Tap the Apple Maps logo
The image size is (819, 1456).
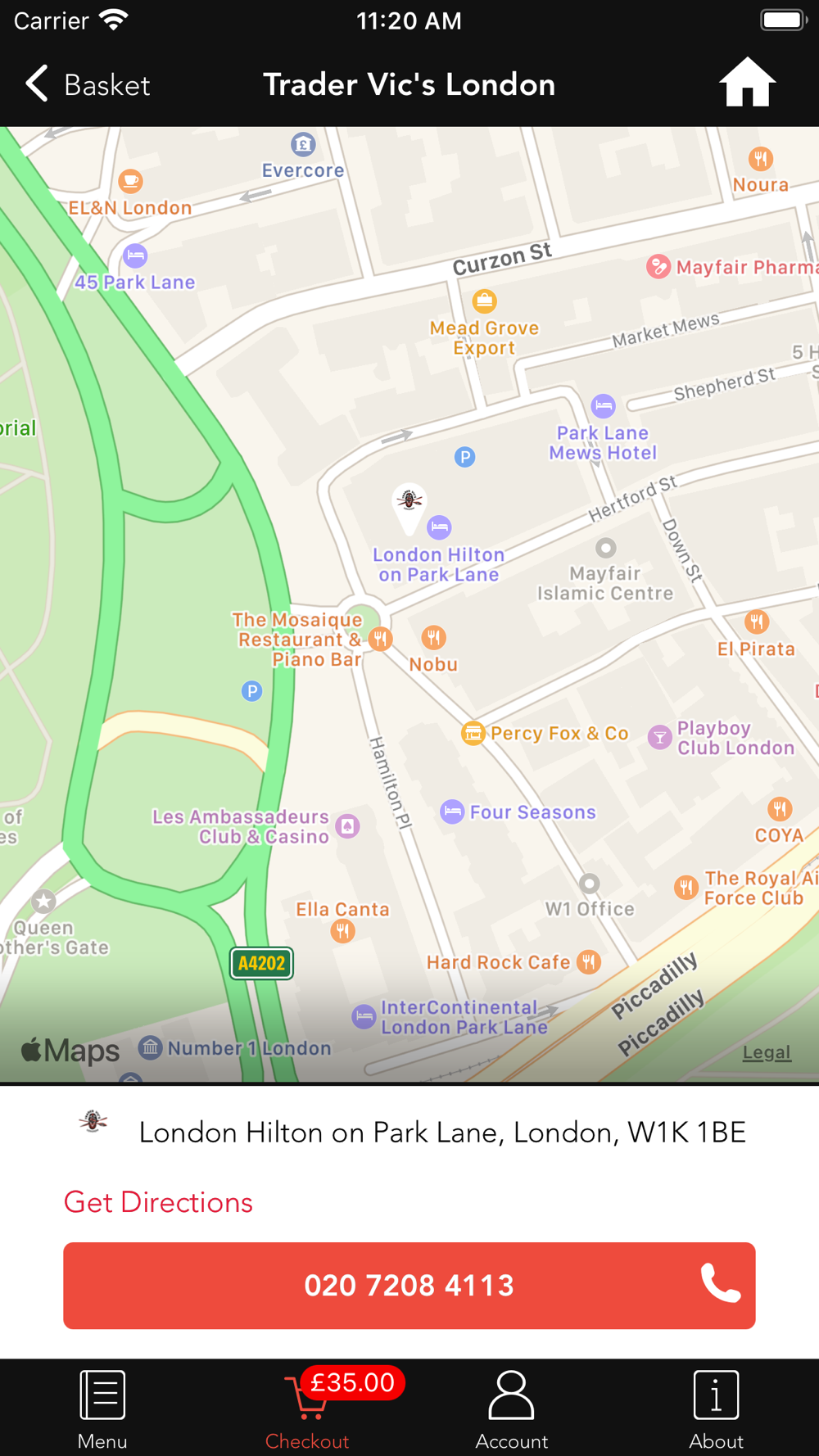click(x=70, y=1050)
